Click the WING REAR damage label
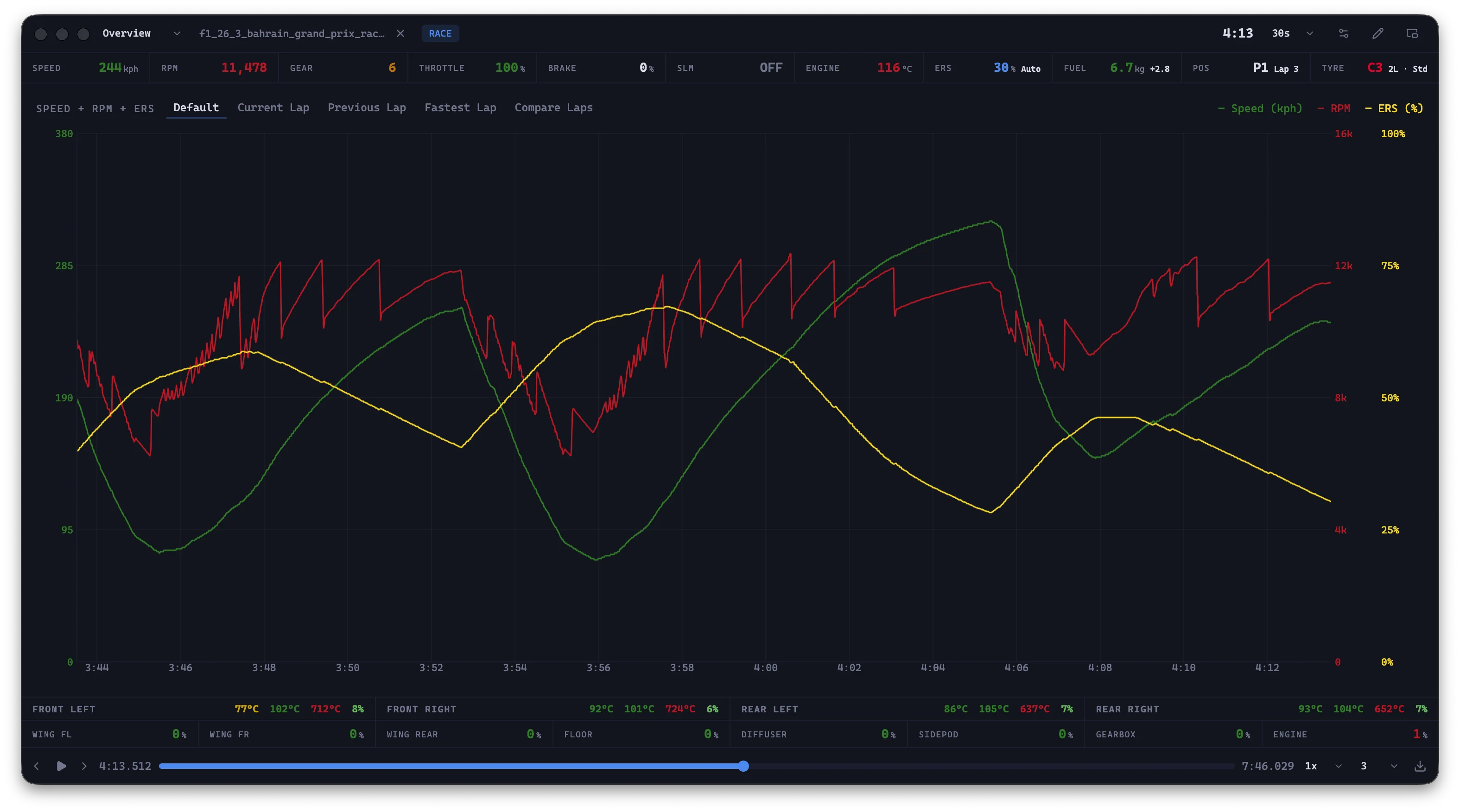1460x812 pixels. pos(412,735)
